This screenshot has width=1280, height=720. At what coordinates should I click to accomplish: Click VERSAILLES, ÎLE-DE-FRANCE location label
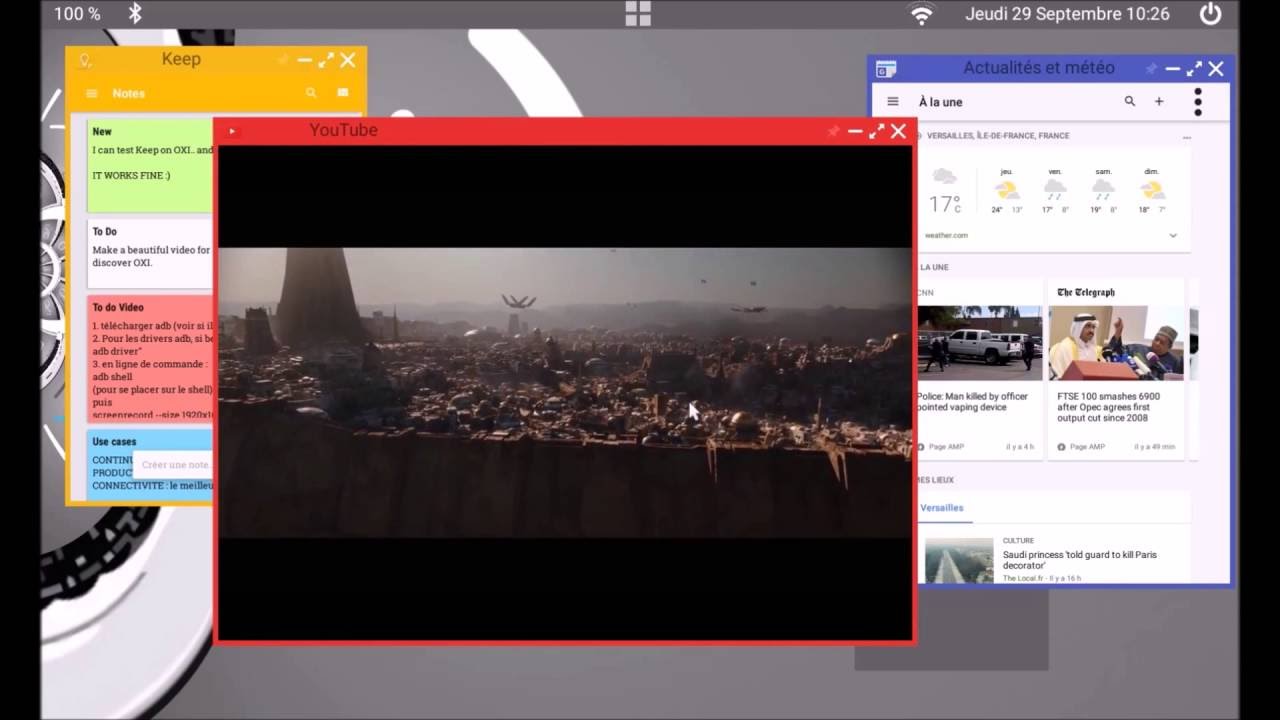click(998, 136)
